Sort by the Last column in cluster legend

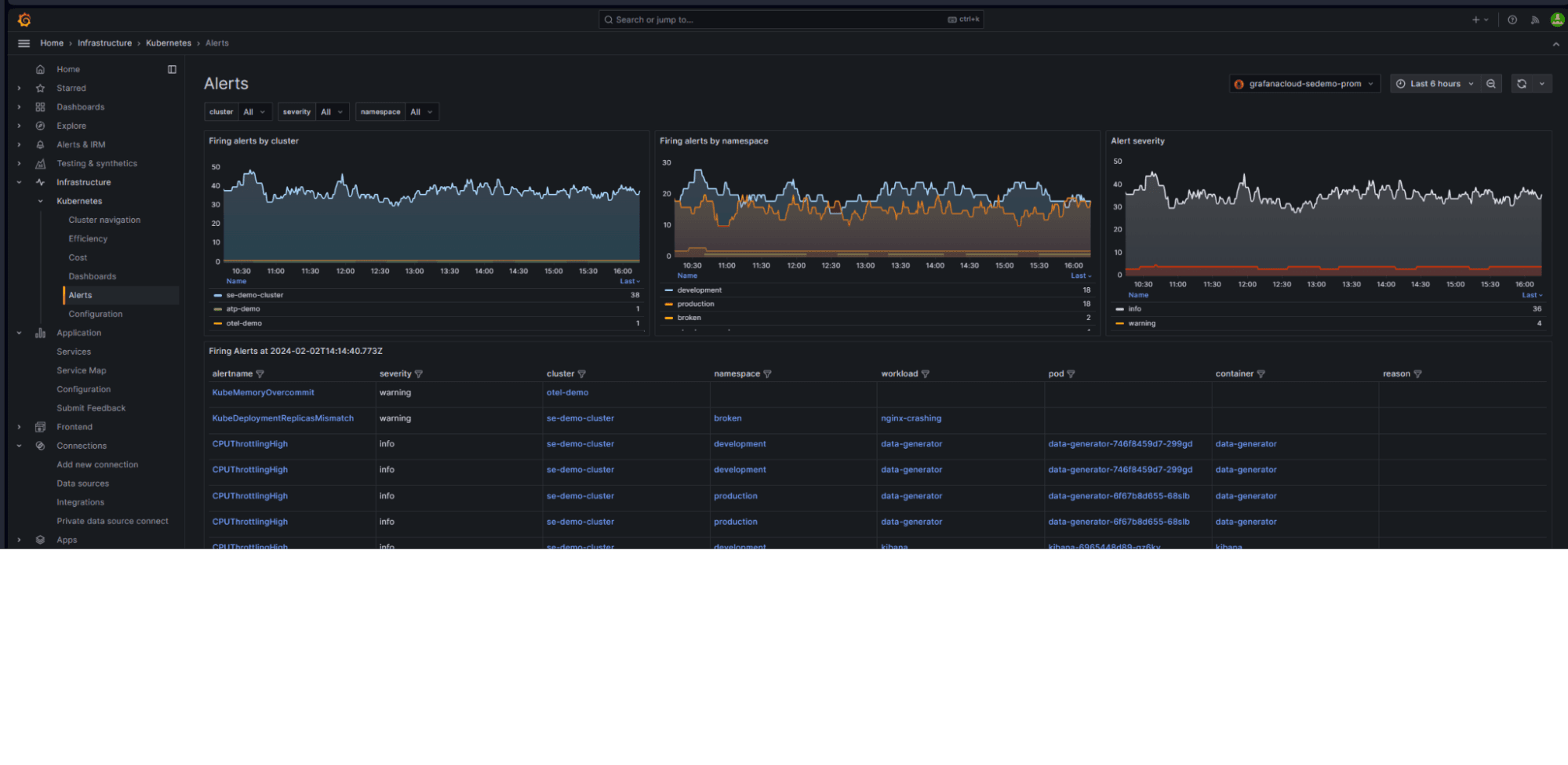(629, 282)
